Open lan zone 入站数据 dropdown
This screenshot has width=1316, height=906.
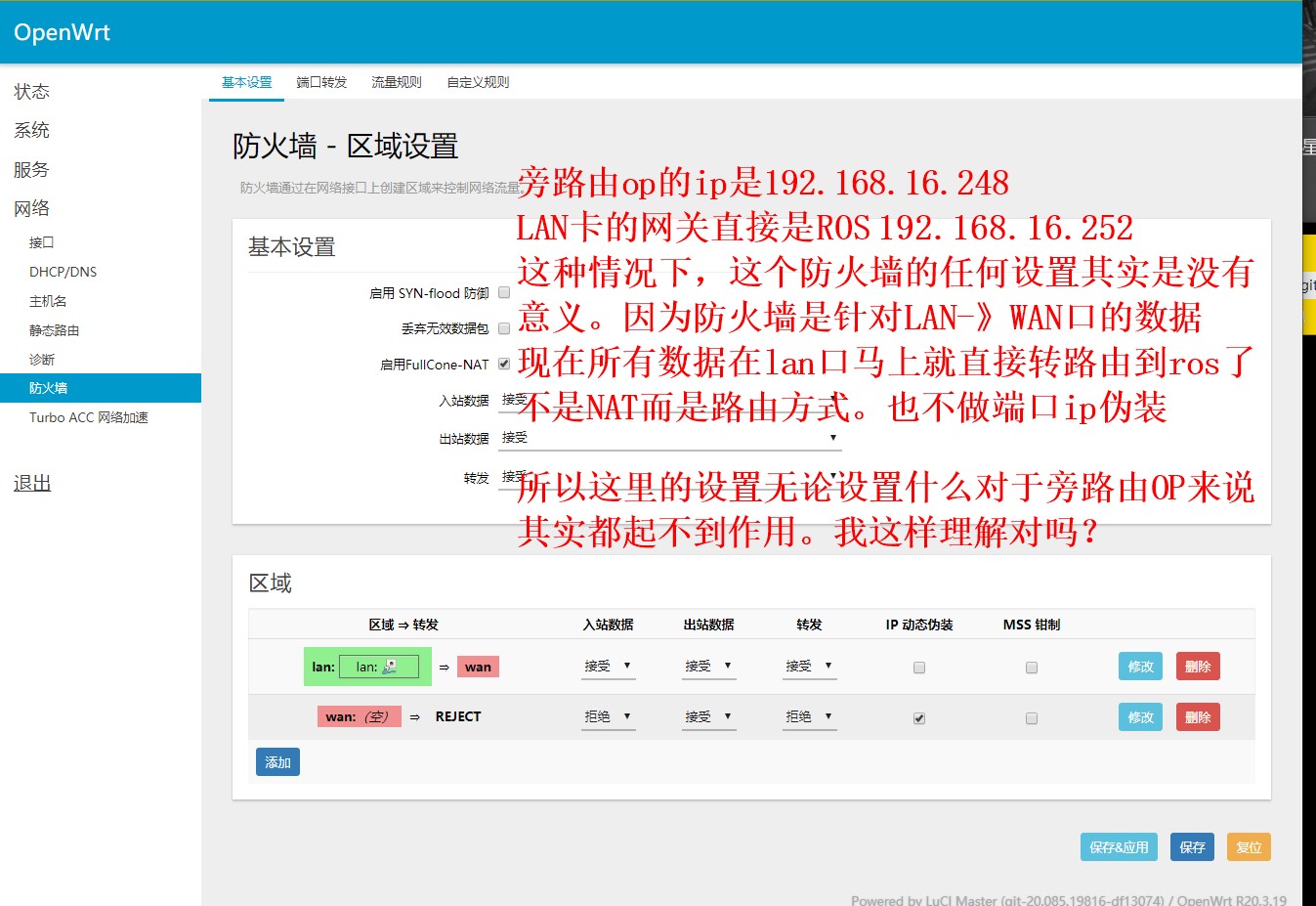click(x=608, y=666)
